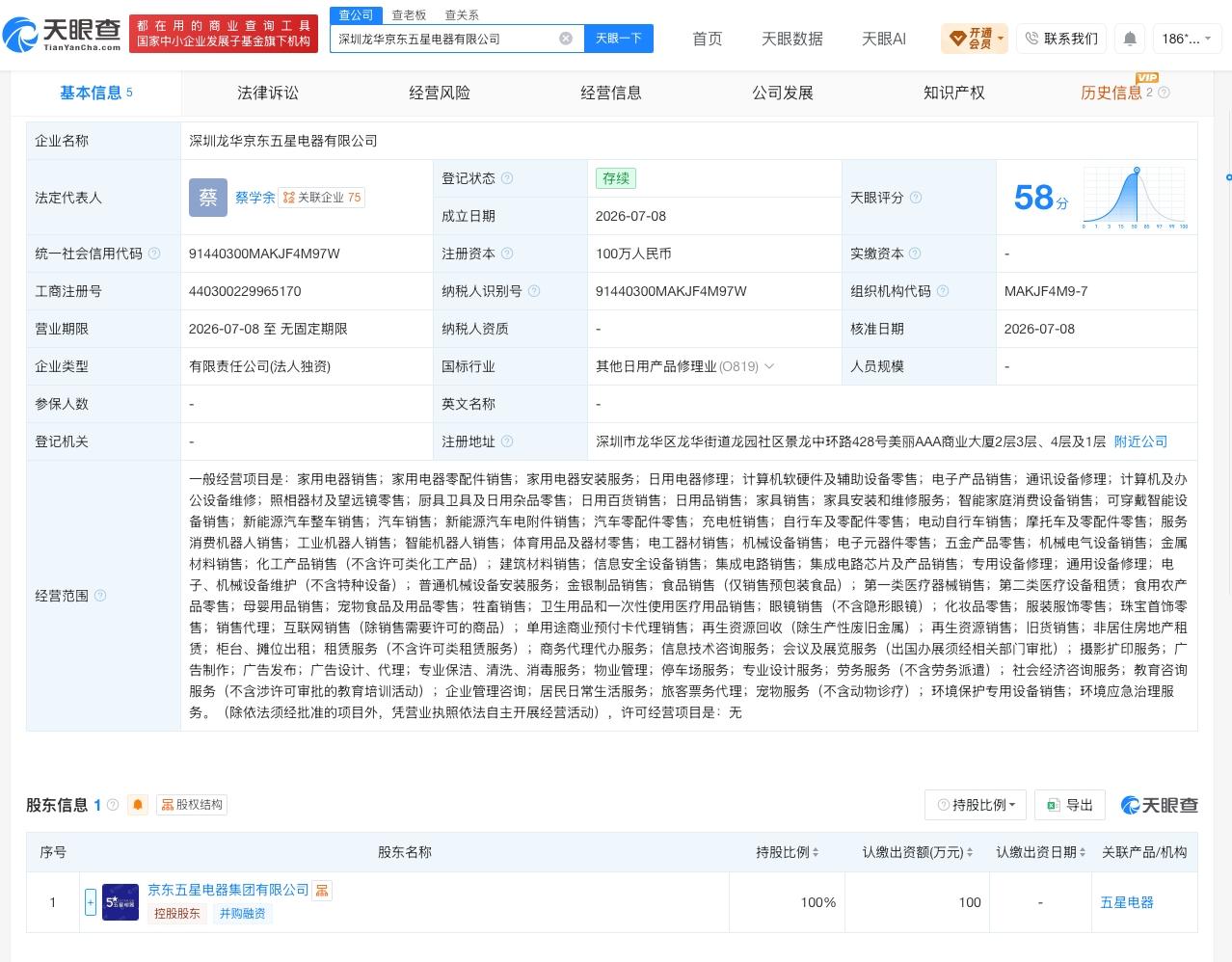Viewport: 1232px width, 962px height.
Task: Expand the 国标行业 industry chevron
Action: pyautogui.click(x=769, y=366)
